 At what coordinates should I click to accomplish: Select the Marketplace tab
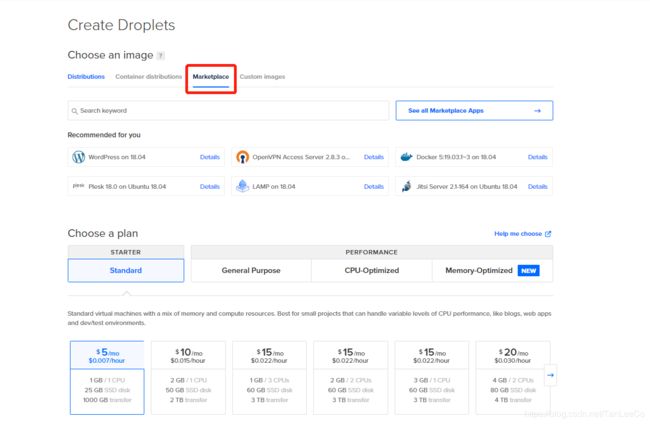211,77
